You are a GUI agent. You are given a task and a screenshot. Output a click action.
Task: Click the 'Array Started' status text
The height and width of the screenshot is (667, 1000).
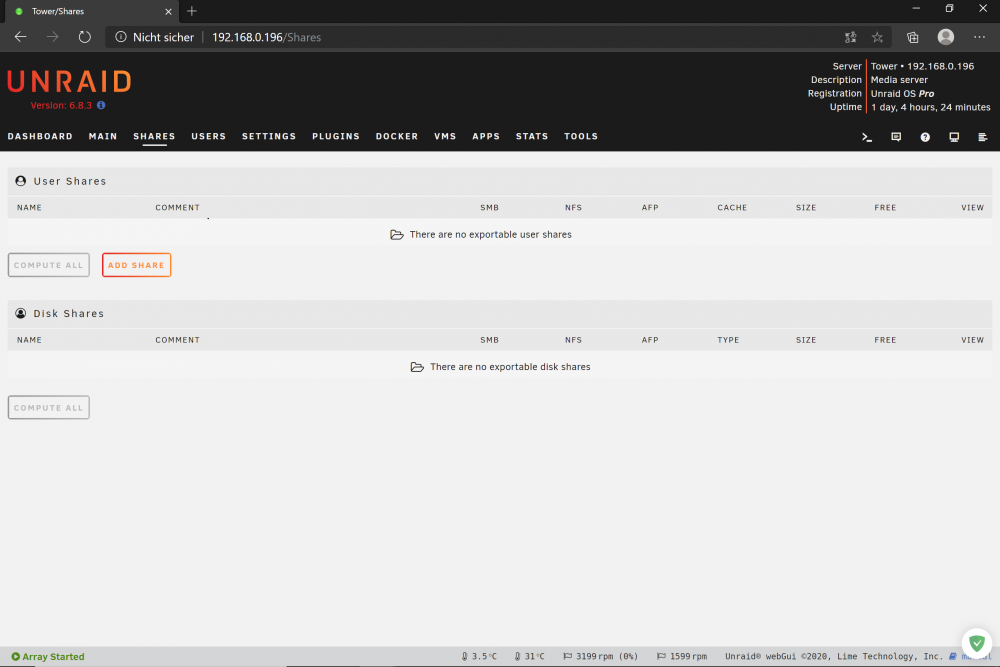(x=53, y=656)
